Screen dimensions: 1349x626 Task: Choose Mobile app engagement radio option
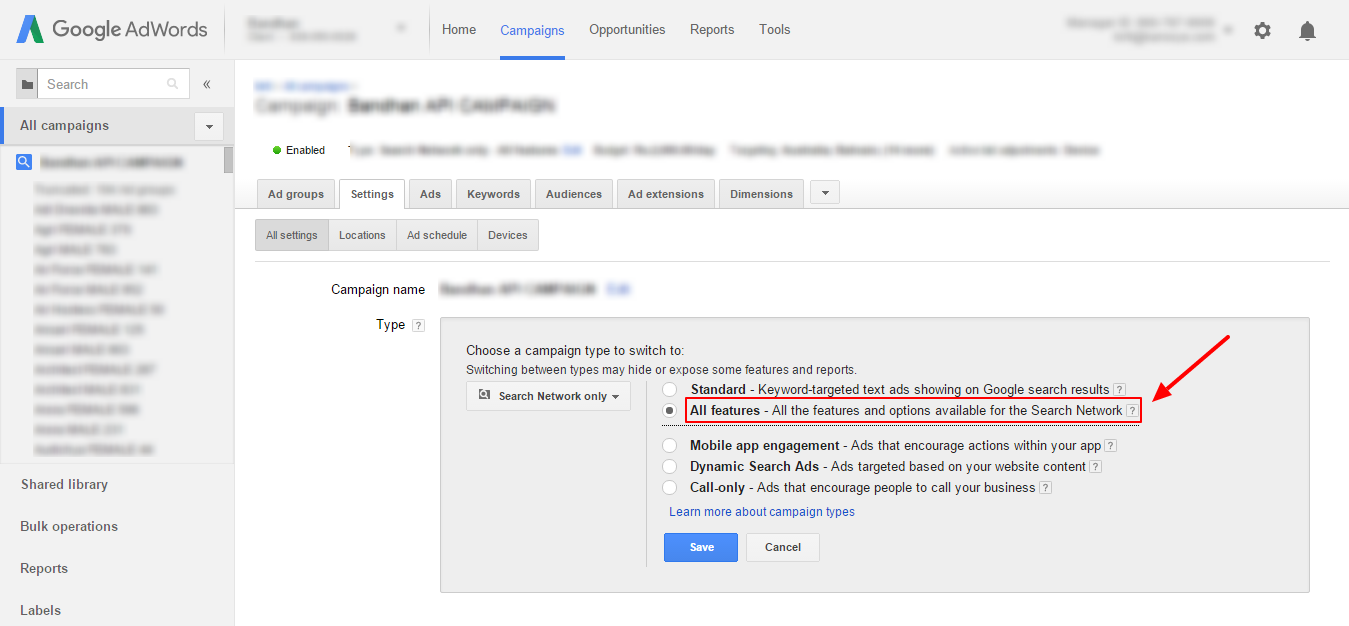click(x=669, y=445)
